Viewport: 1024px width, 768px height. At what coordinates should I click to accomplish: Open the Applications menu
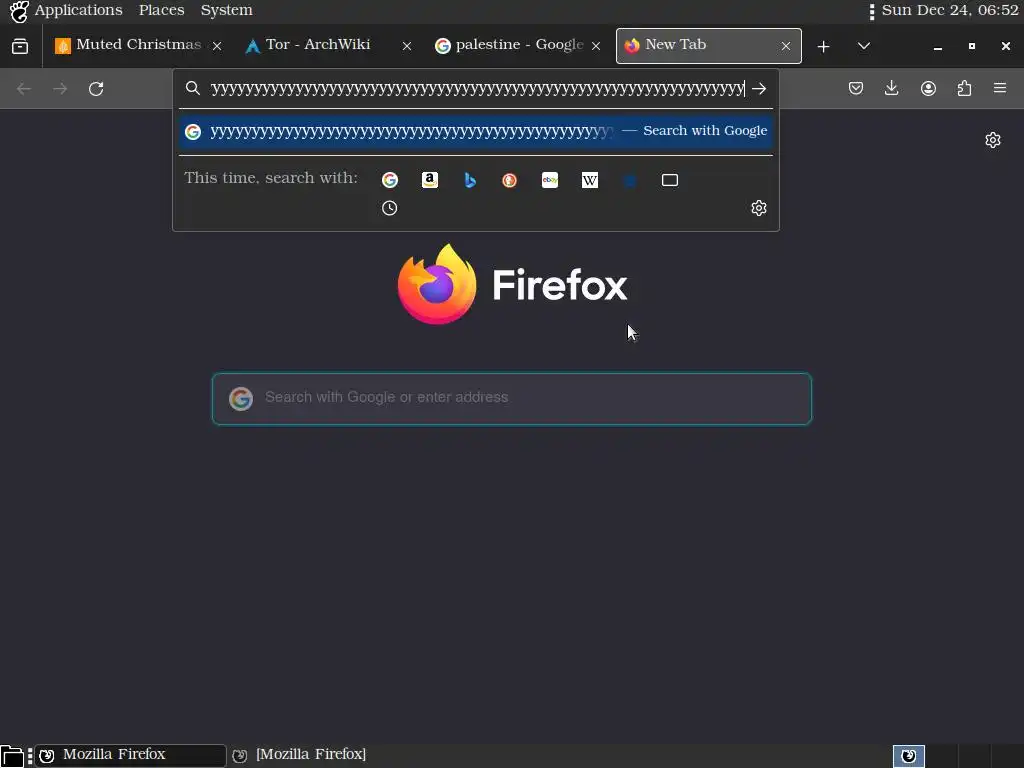[78, 10]
